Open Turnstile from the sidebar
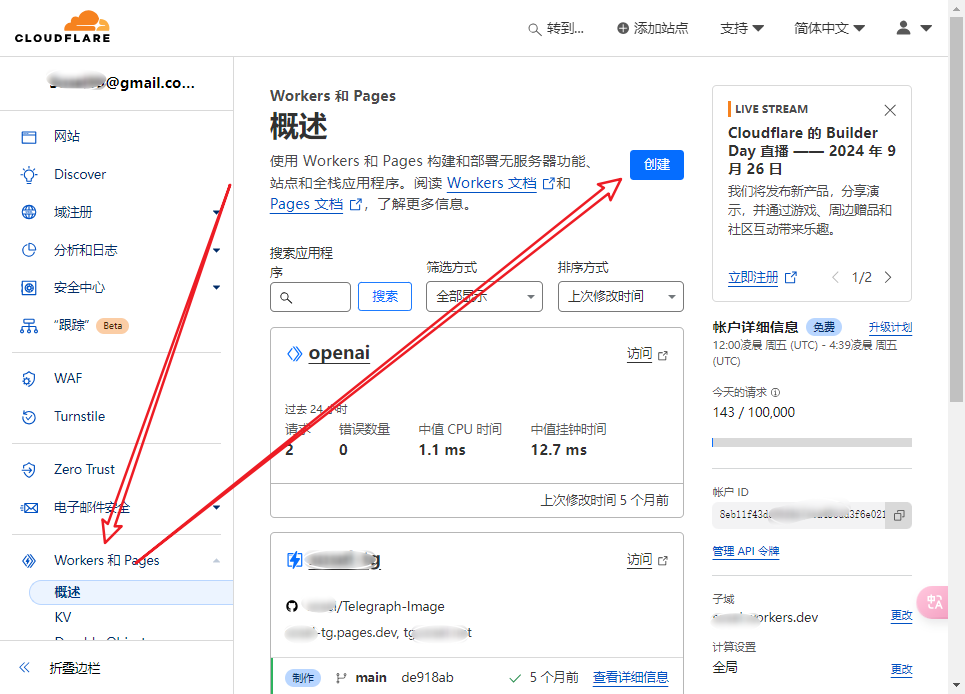 [x=79, y=416]
